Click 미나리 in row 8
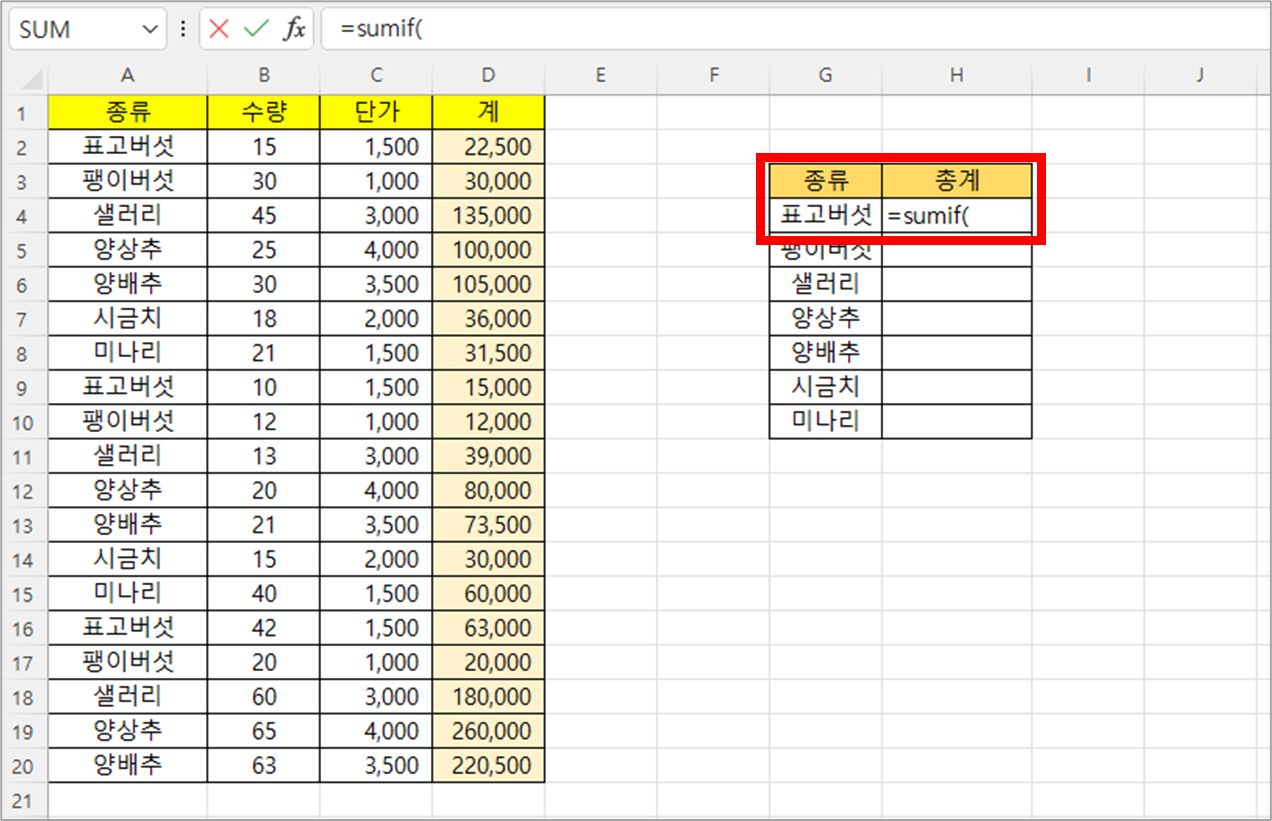This screenshot has width=1272, height=821. tap(128, 353)
